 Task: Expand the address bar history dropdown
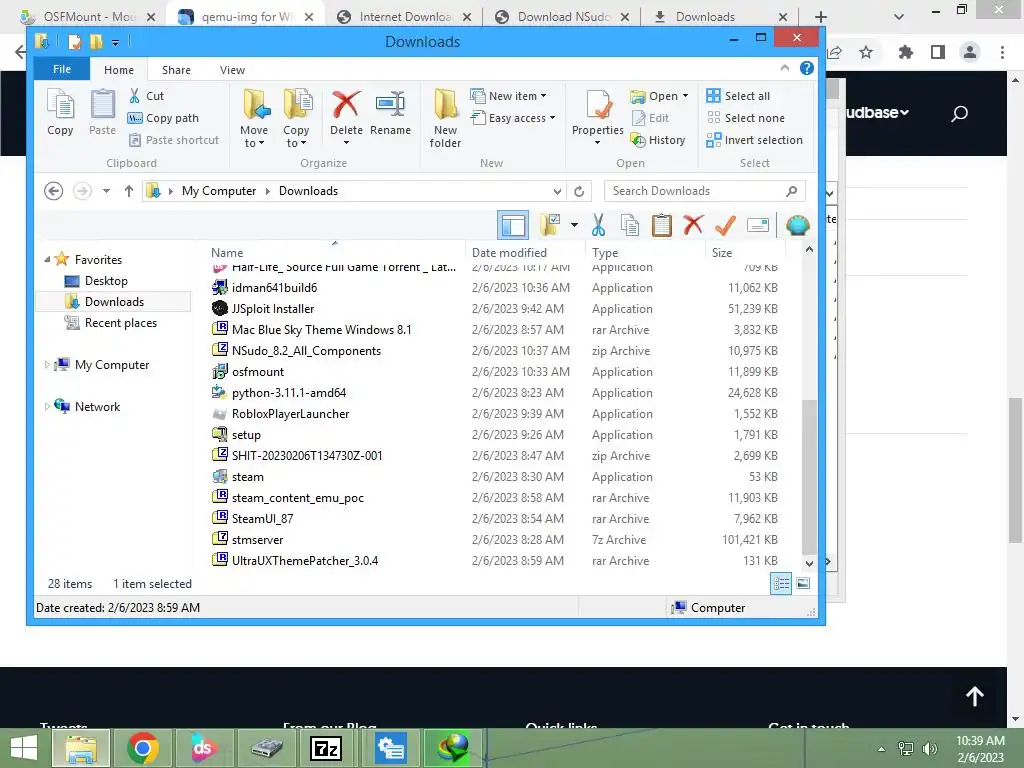click(557, 191)
